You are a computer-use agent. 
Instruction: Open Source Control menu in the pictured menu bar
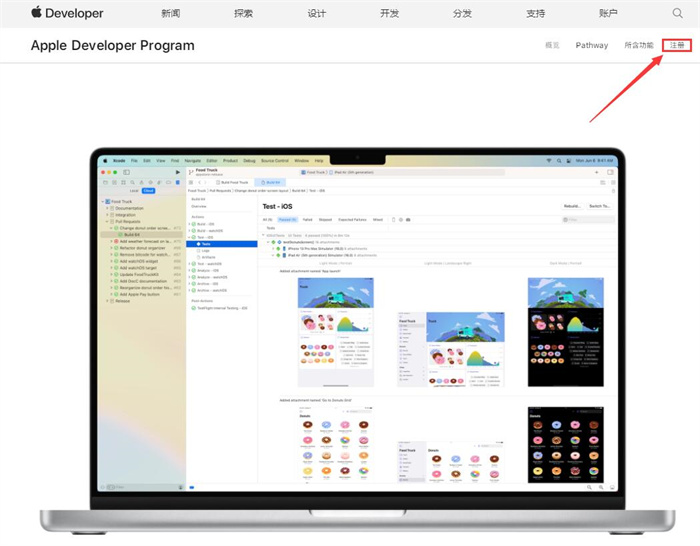coord(275,161)
